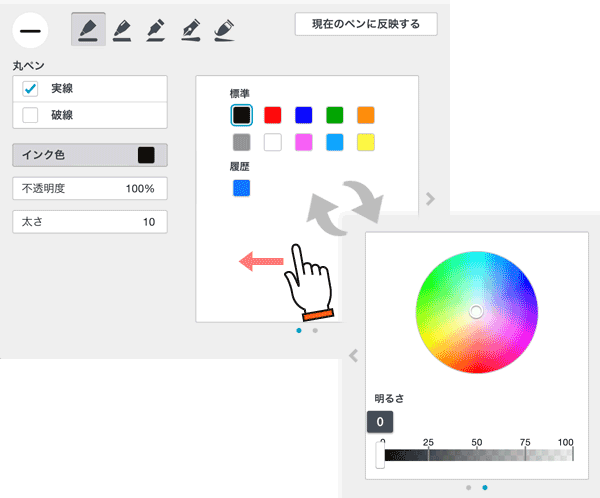The height and width of the screenshot is (498, 600).
Task: Pick the white standard color swatch
Action: tap(272, 142)
